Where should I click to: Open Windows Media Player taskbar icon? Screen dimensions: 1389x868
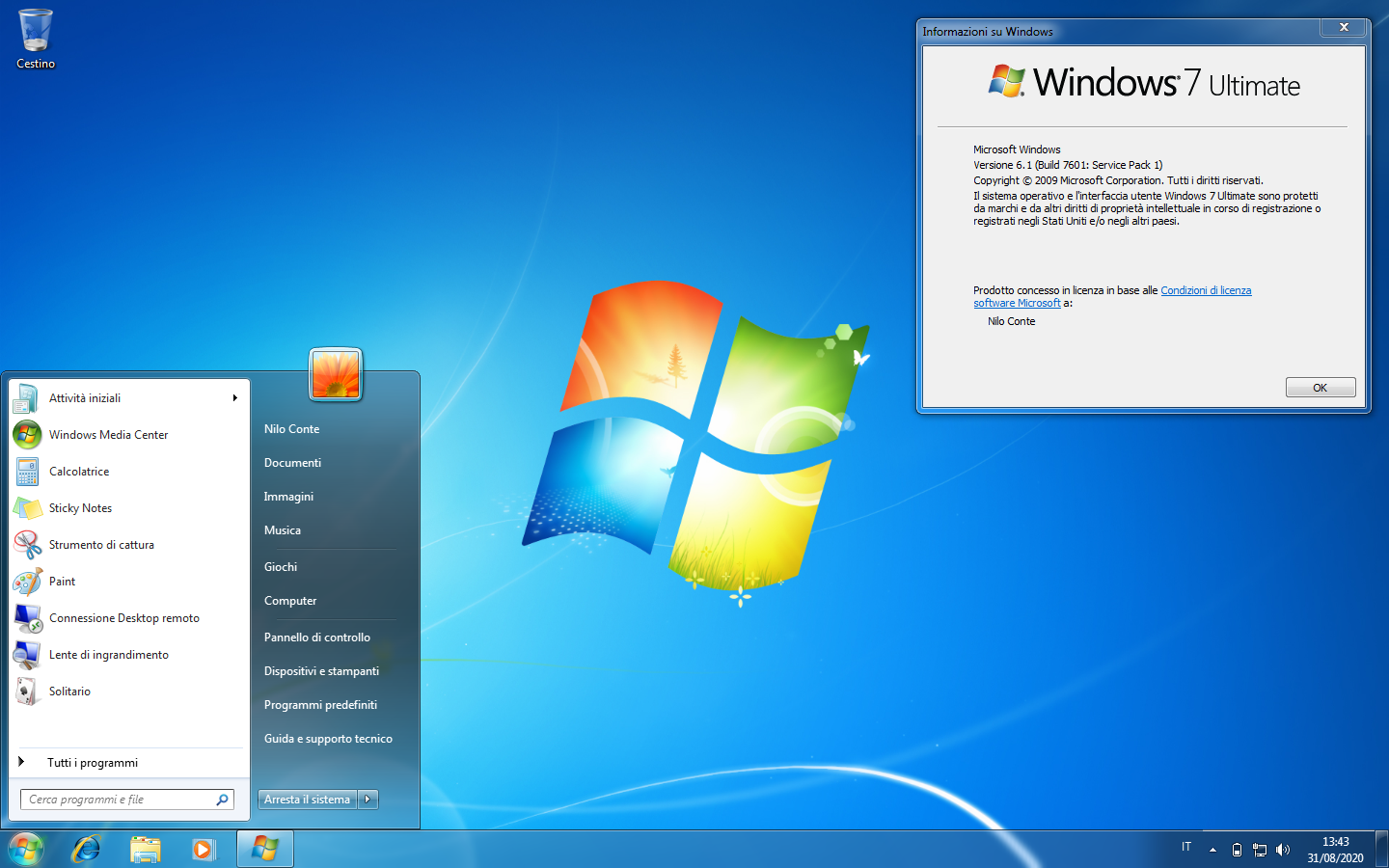204,849
